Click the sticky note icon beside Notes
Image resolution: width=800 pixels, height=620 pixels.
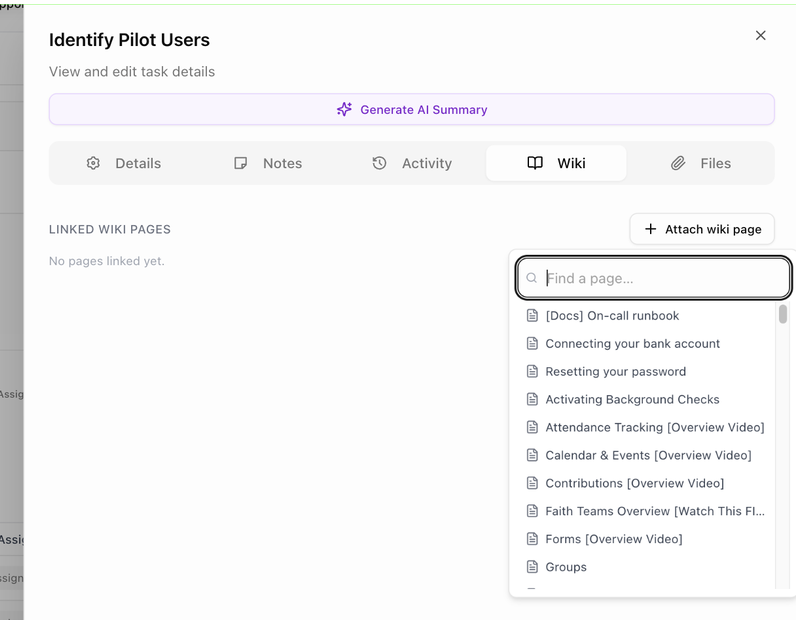pyautogui.click(x=240, y=163)
